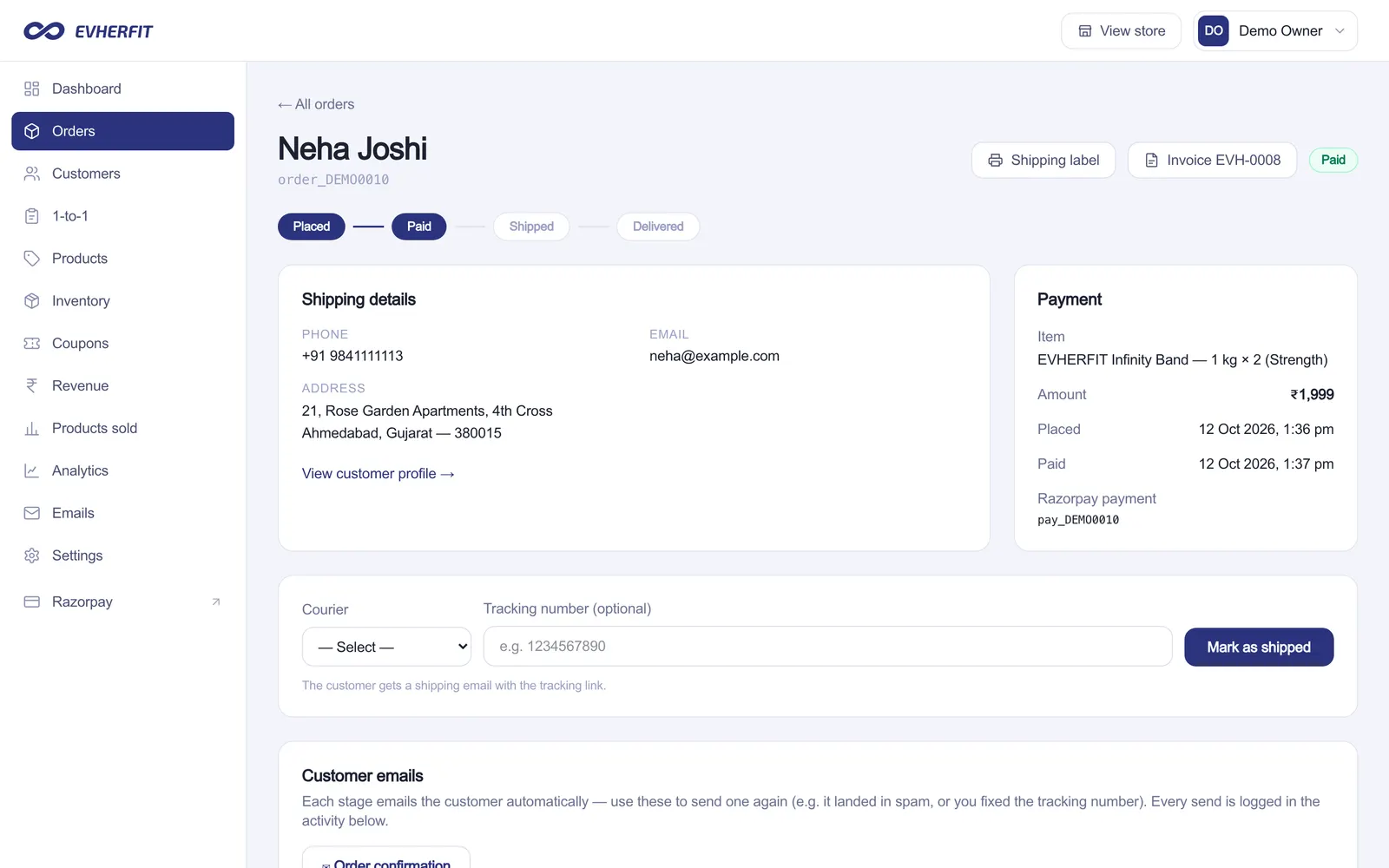
Task: Expand the Demo Owner account chevron
Action: coord(1340,31)
